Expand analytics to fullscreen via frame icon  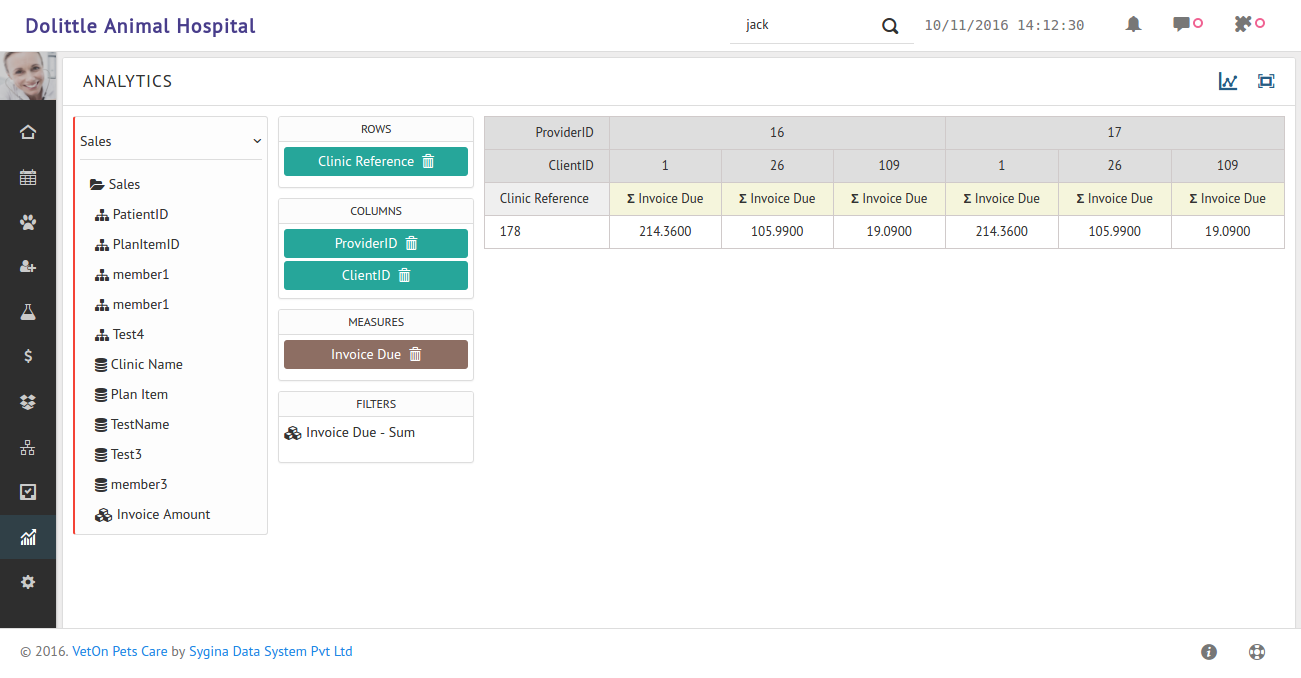coord(1266,81)
